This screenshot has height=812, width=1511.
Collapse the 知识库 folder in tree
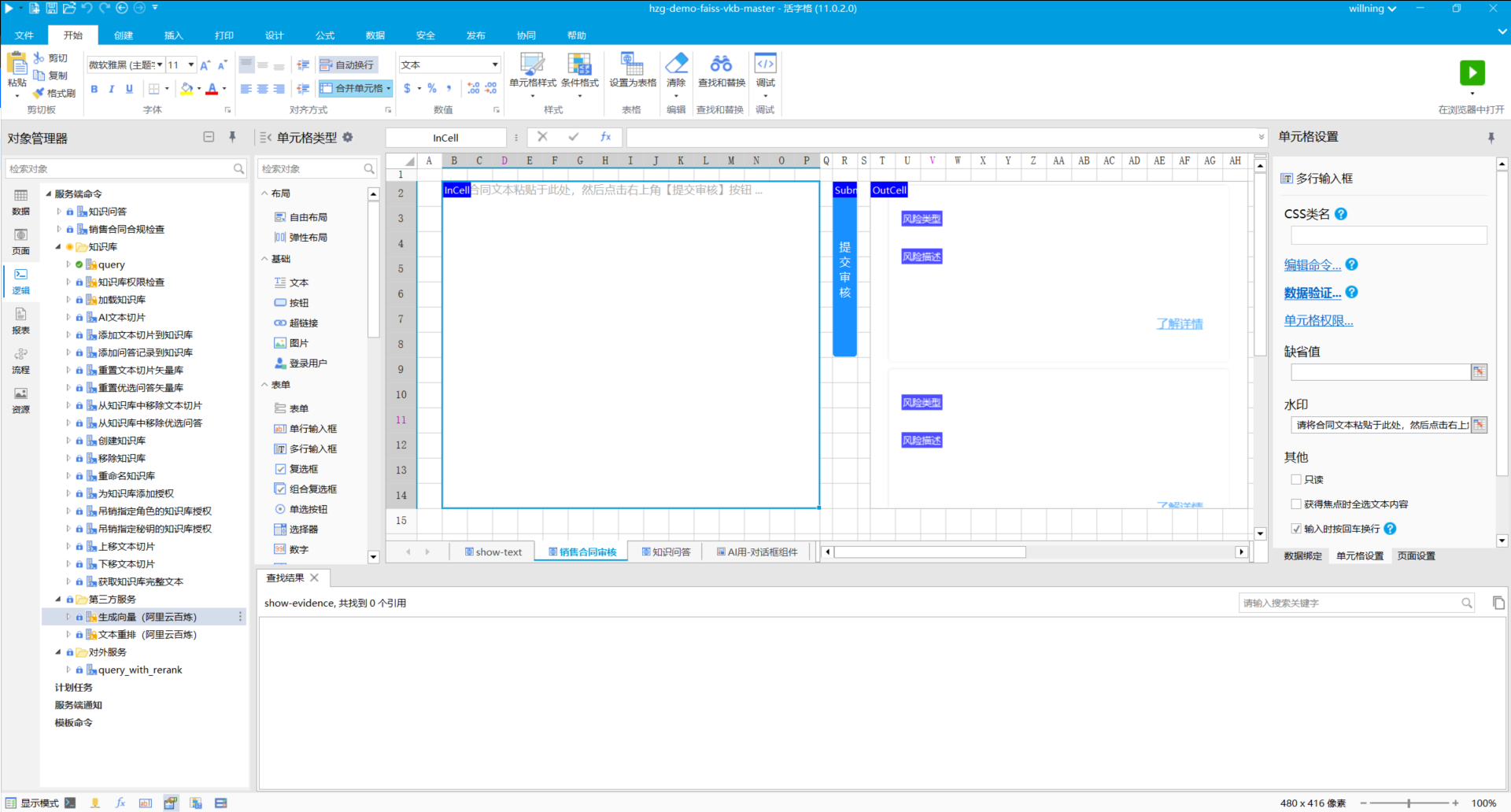[x=58, y=247]
